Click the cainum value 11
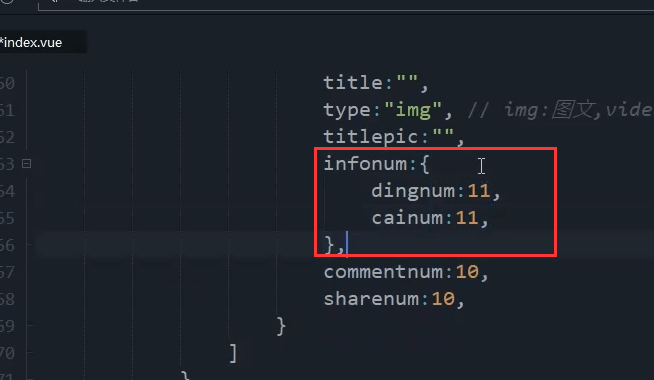The width and height of the screenshot is (654, 380). tap(467, 218)
